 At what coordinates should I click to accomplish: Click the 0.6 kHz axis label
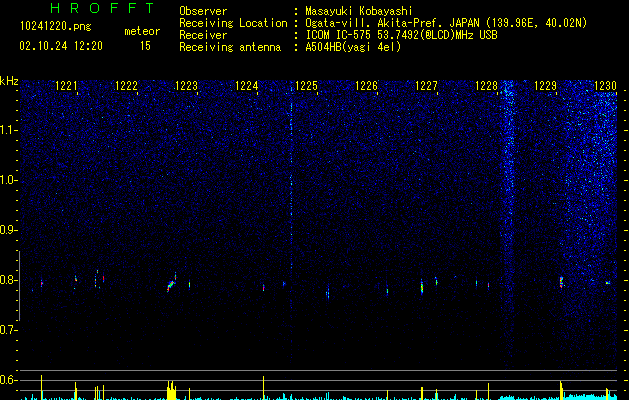(9, 380)
